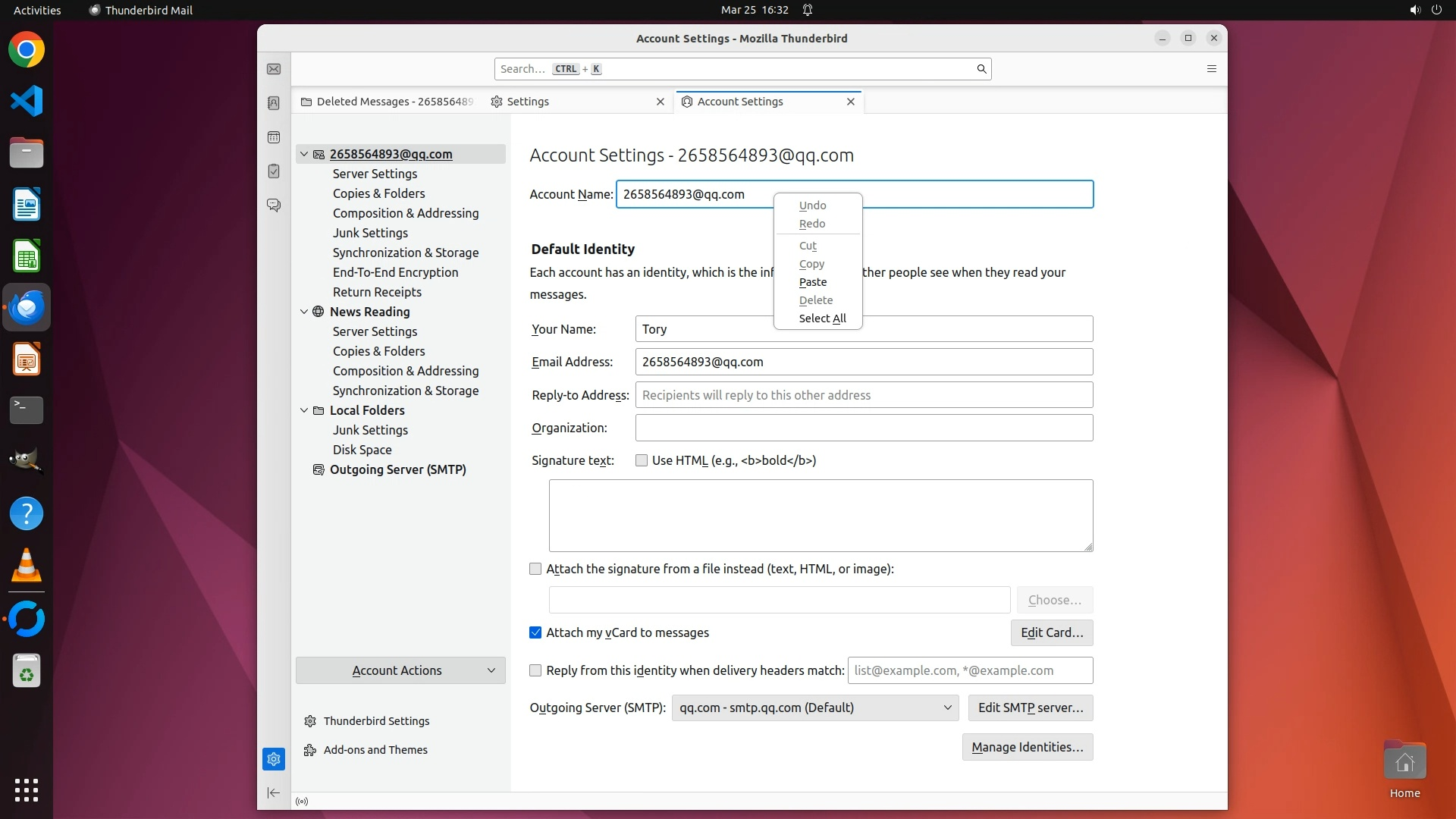Choose Select All from context menu
This screenshot has height=819, width=1456.
822,318
